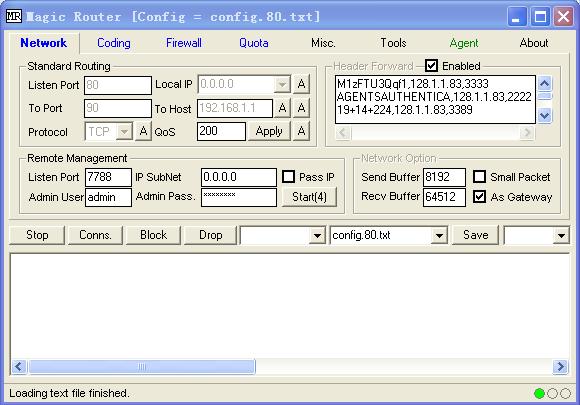The width and height of the screenshot is (580, 405).
Task: Enable the Pass IP checkbox
Action: [289, 177]
